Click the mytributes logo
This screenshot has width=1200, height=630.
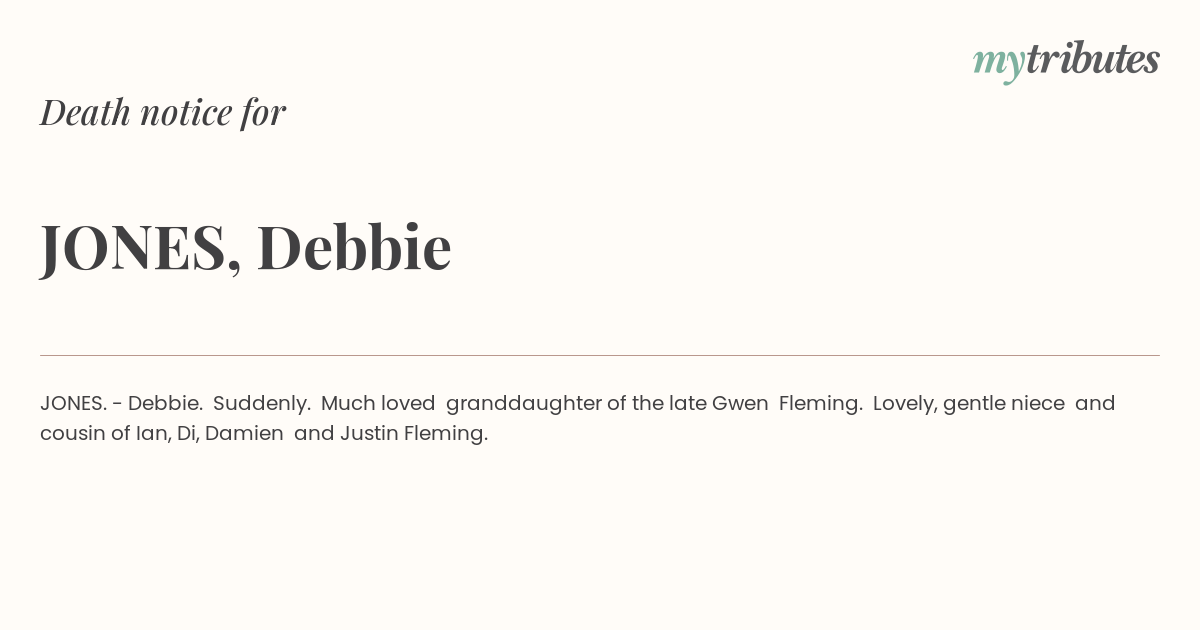tap(1066, 61)
